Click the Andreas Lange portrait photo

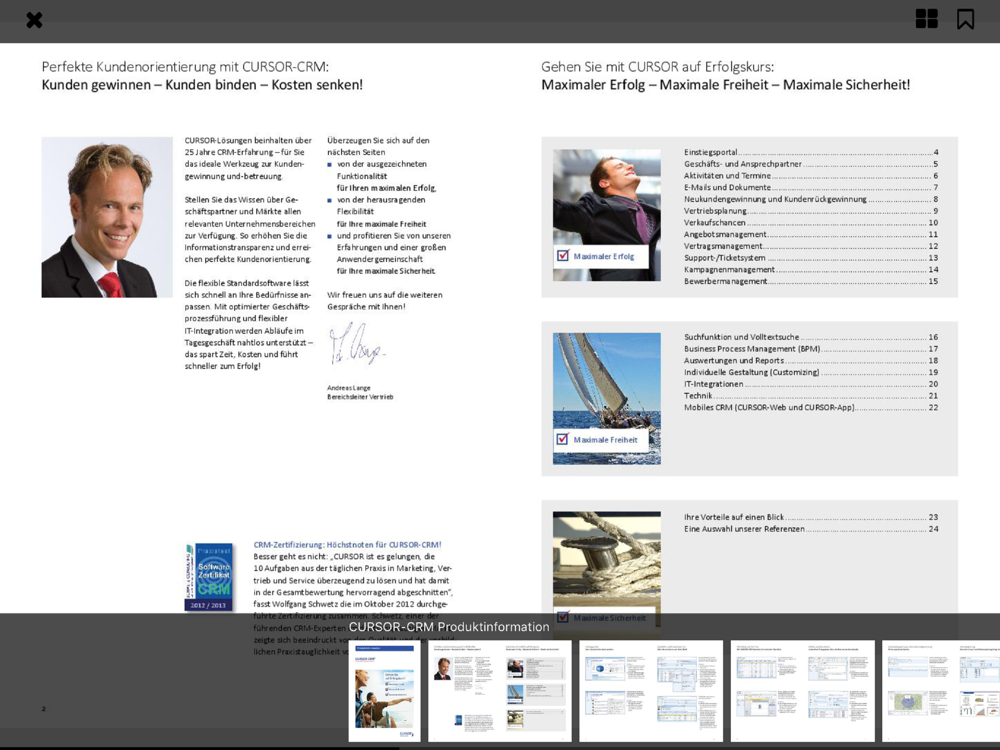[107, 217]
